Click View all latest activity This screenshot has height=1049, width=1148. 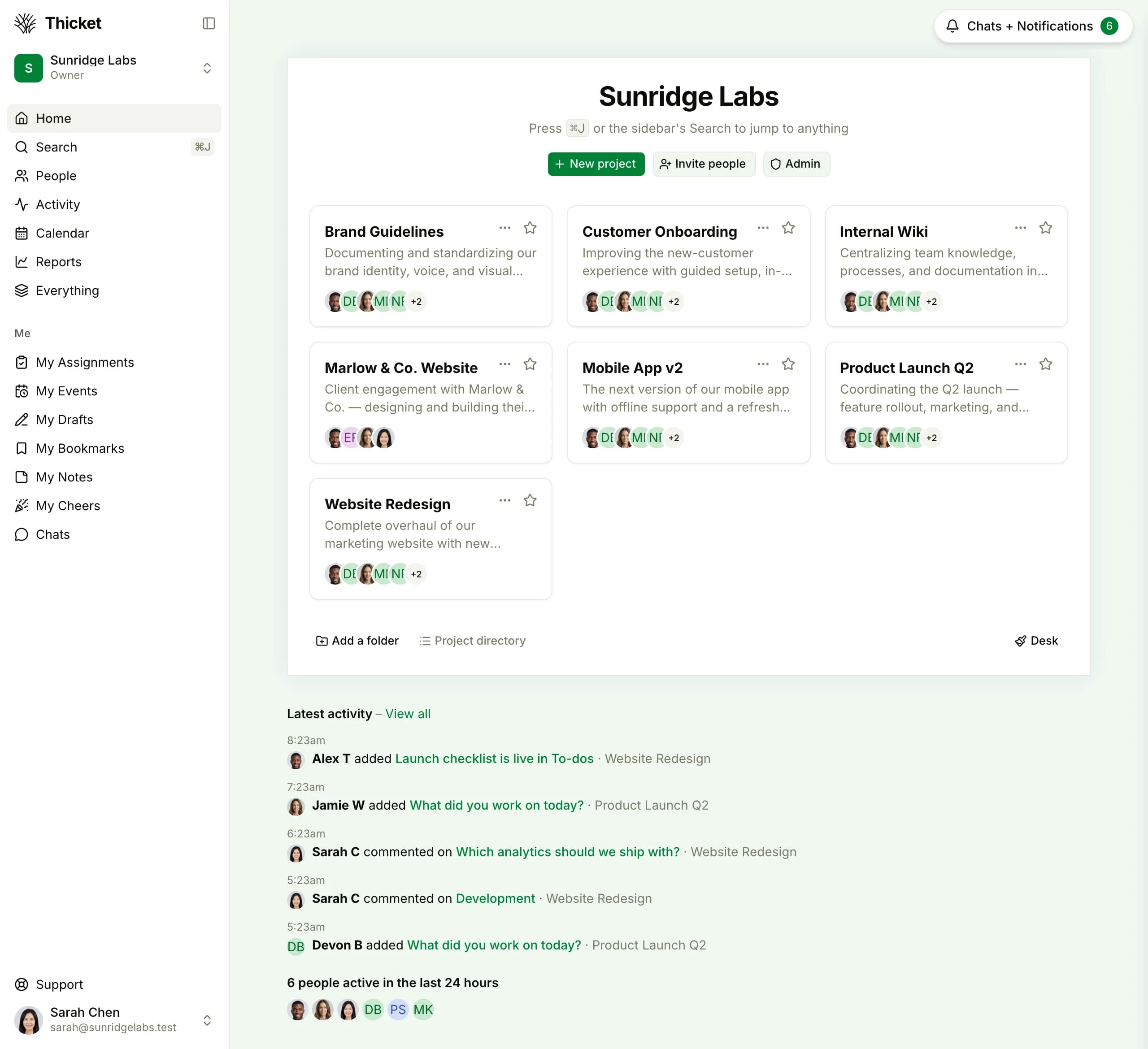point(408,714)
